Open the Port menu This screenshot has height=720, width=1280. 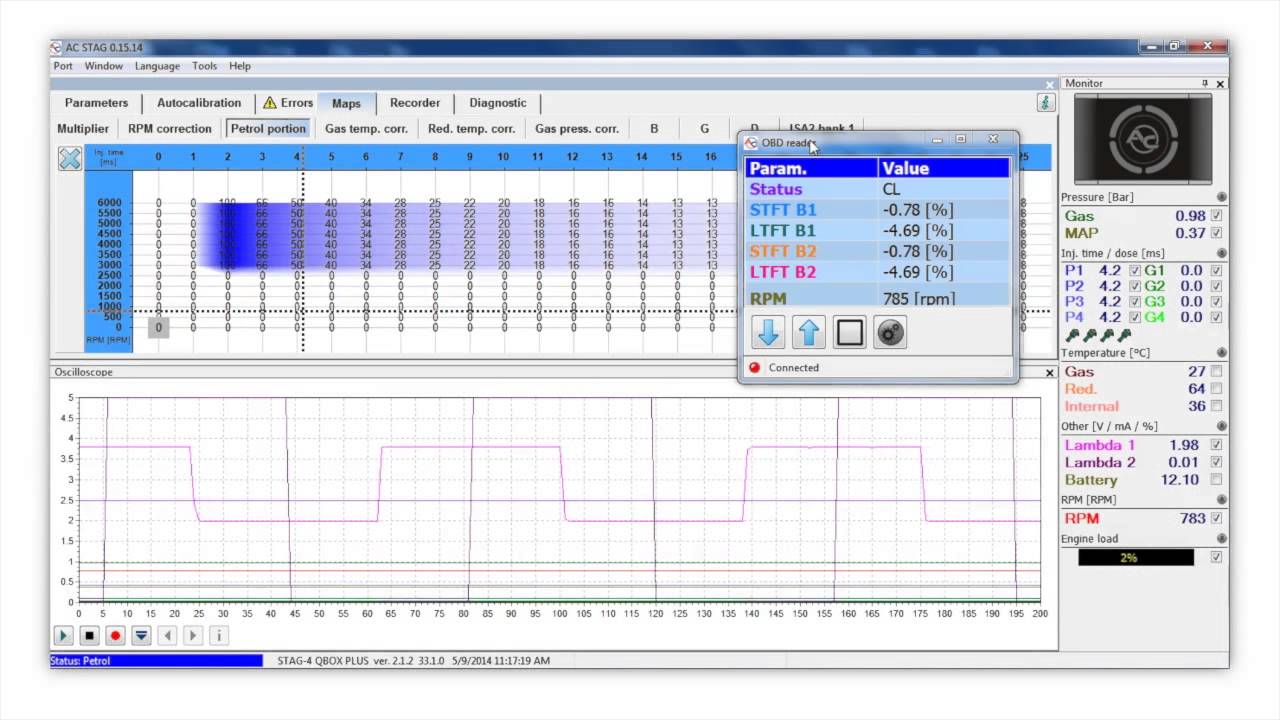tap(63, 66)
